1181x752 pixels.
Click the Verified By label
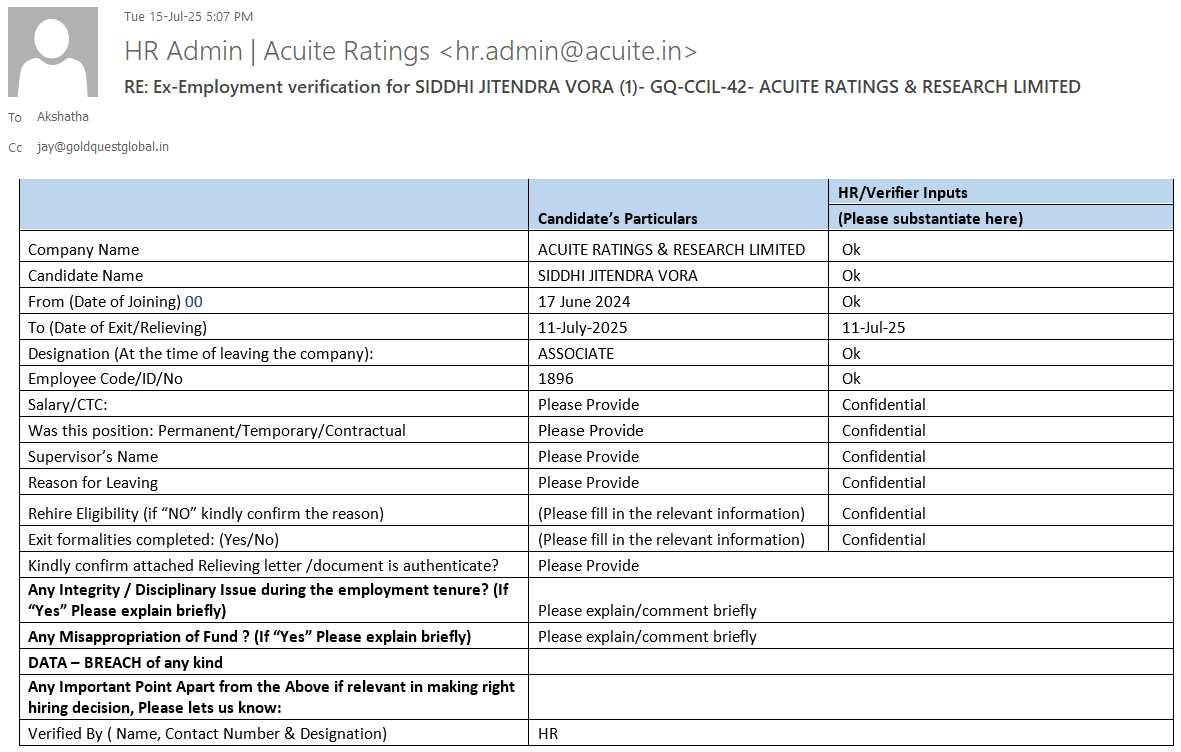pyautogui.click(x=207, y=734)
